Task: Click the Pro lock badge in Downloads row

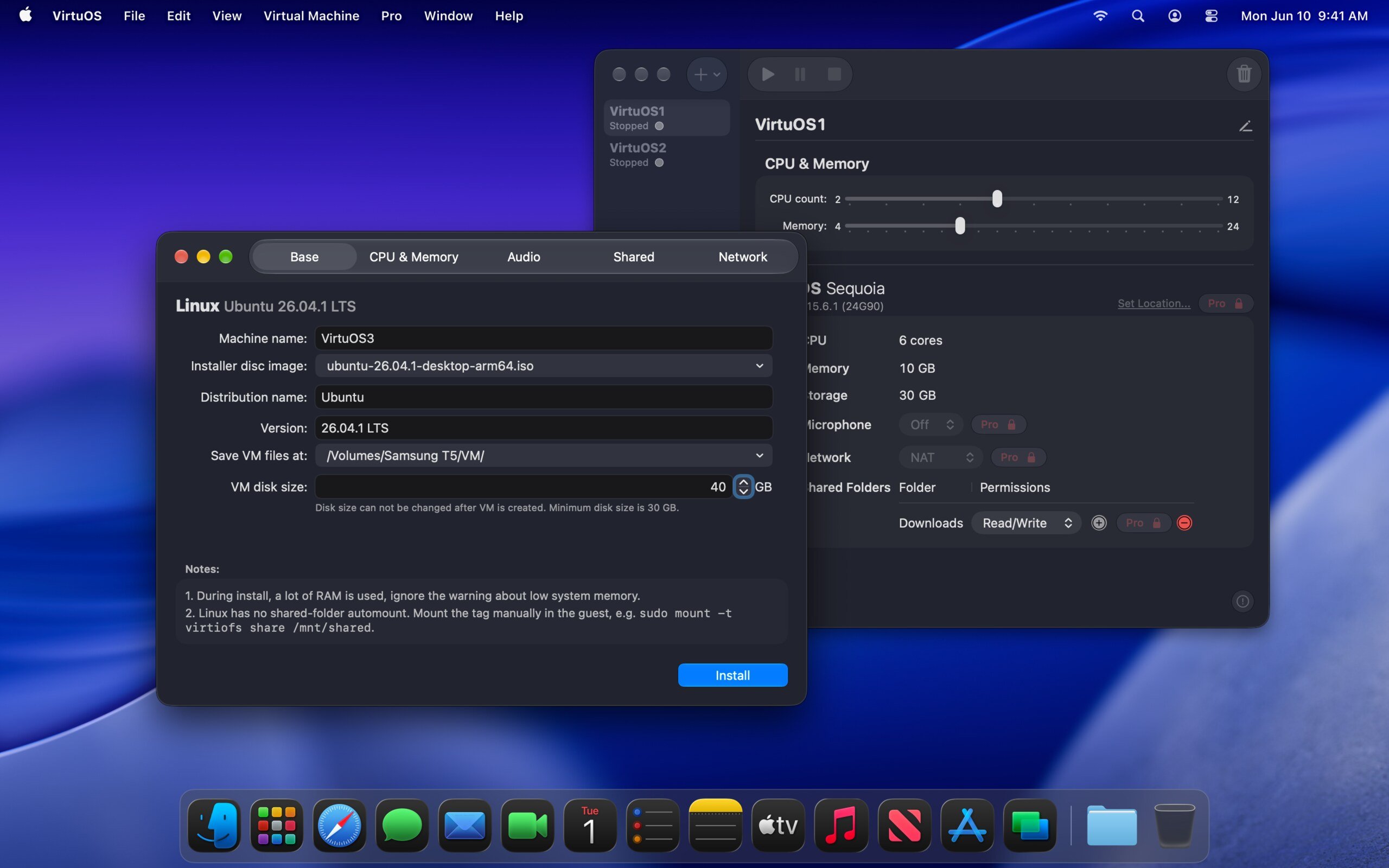Action: point(1143,523)
